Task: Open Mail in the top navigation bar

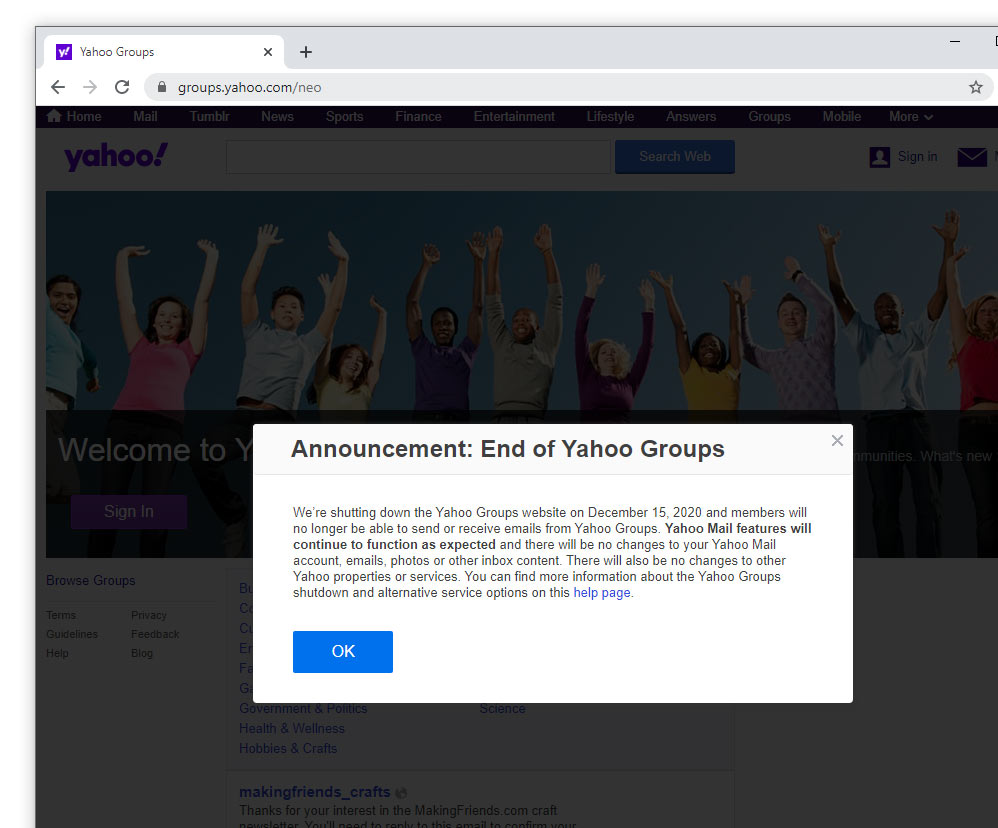Action: pos(145,117)
